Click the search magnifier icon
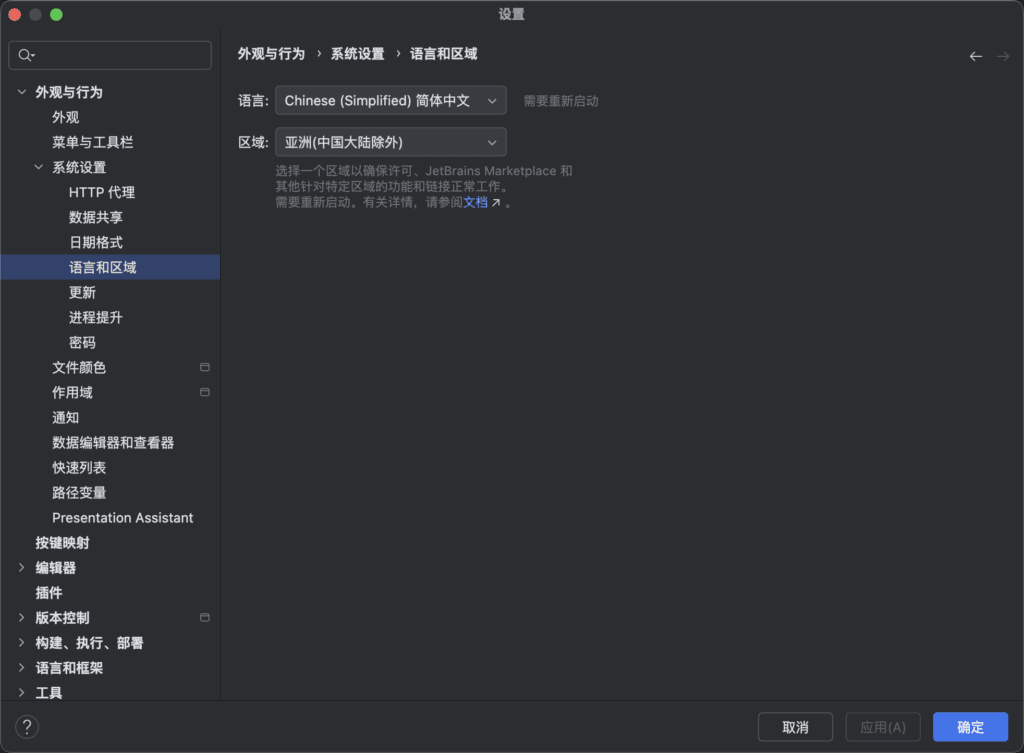The width and height of the screenshot is (1024, 753). click(x=26, y=55)
